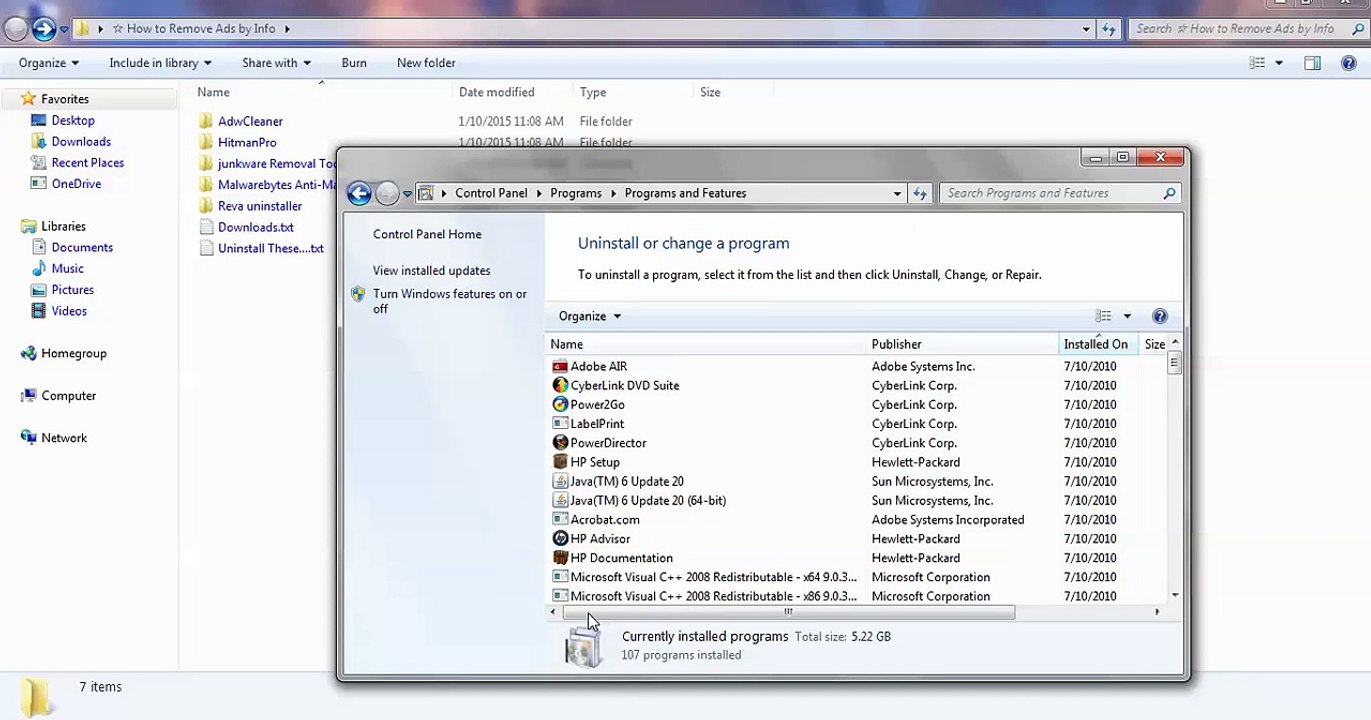Open the Videos library
This screenshot has width=1371, height=720.
pyautogui.click(x=59, y=311)
